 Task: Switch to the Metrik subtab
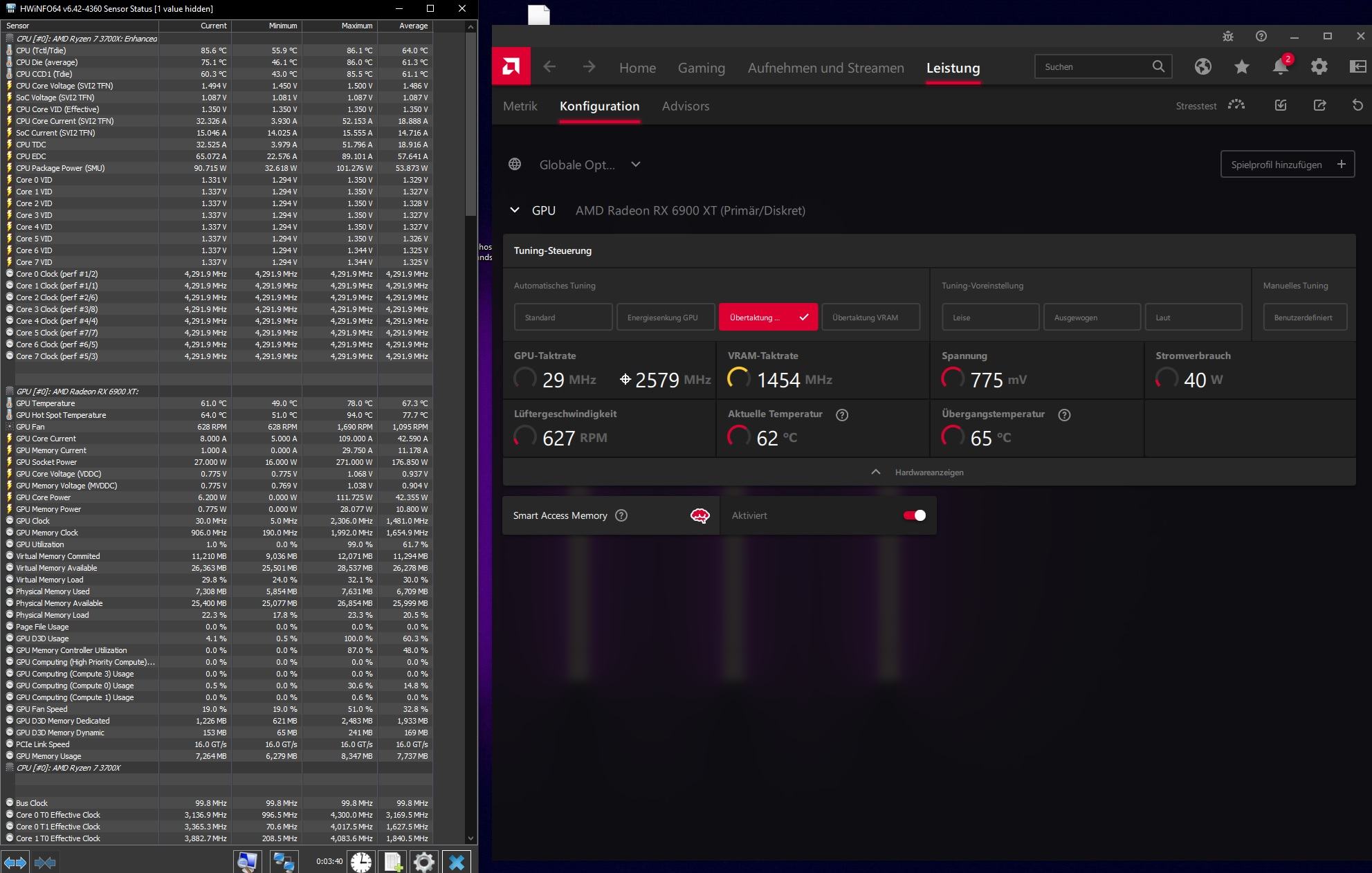point(520,106)
